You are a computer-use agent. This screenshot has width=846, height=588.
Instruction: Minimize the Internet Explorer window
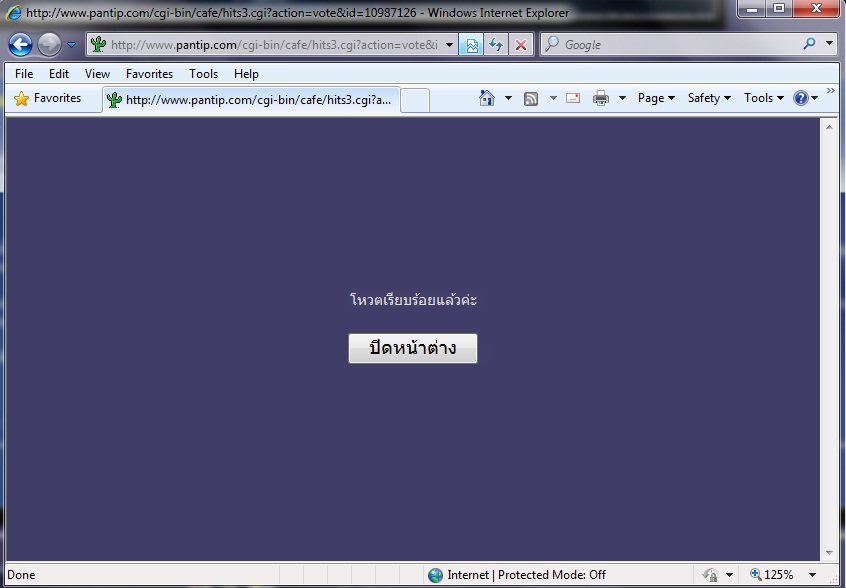point(753,9)
